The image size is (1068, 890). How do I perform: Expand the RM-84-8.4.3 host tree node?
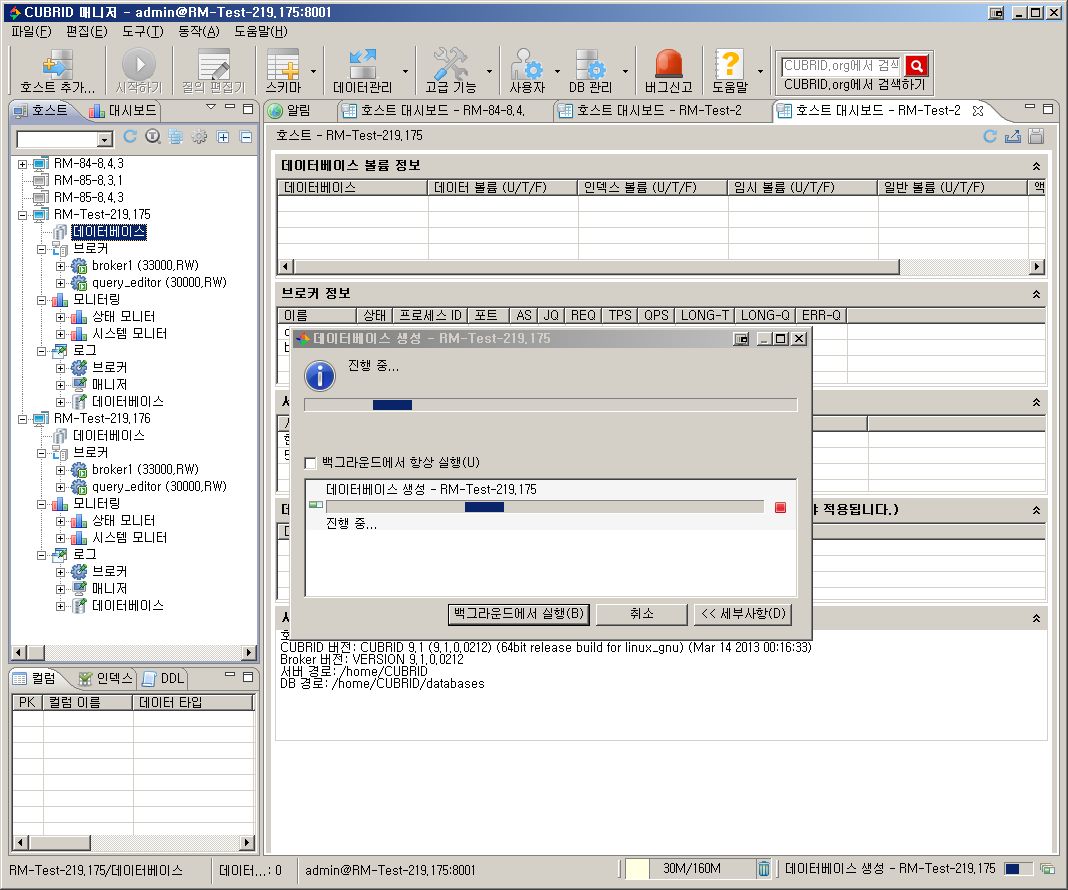pos(22,163)
